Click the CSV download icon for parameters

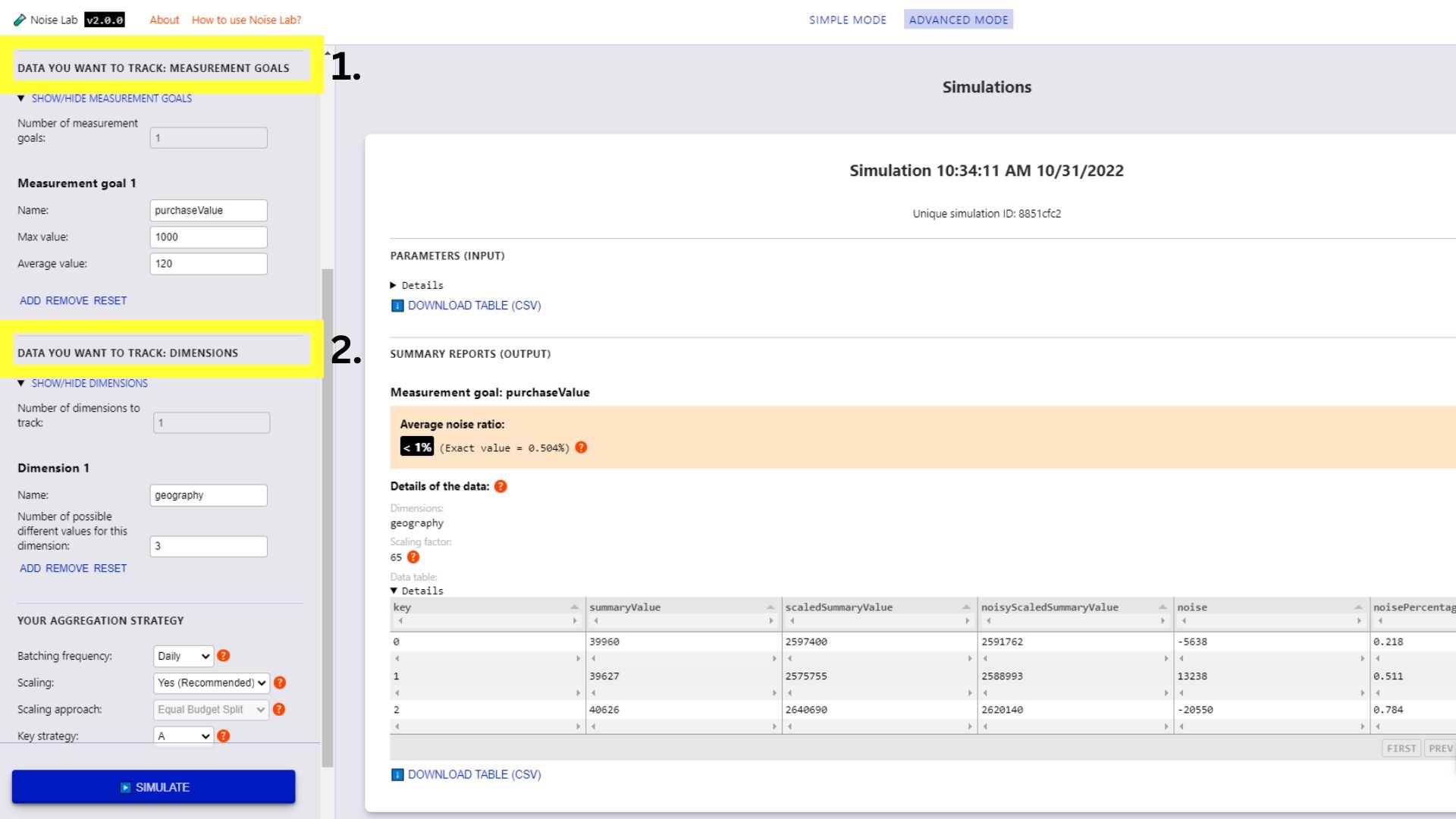pos(398,305)
